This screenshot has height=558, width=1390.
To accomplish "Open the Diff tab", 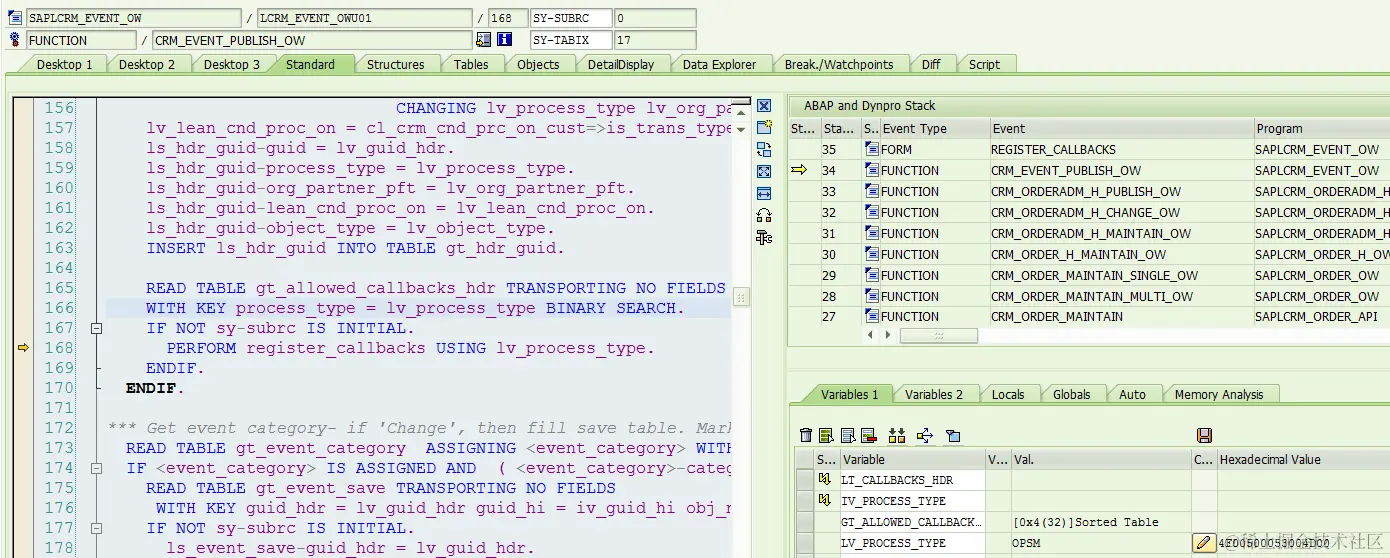I will click(x=931, y=64).
